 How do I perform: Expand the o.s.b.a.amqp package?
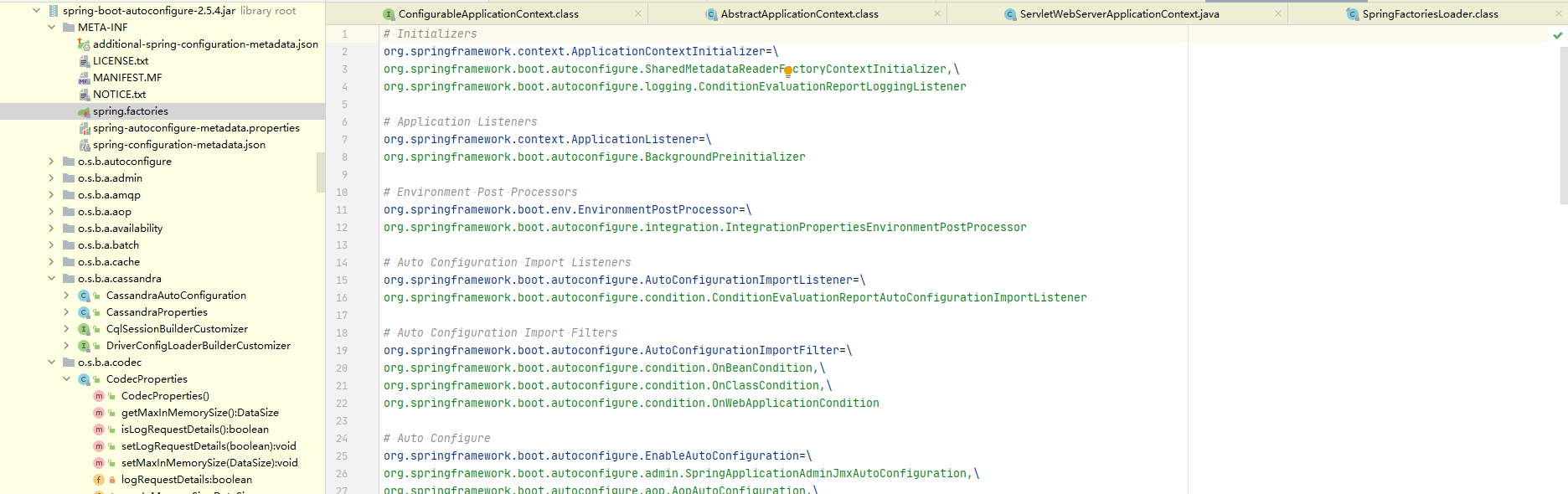tap(51, 195)
